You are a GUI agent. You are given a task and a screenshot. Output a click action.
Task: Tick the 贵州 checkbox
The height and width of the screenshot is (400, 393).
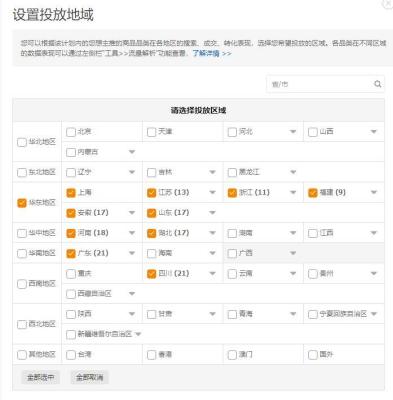(313, 274)
